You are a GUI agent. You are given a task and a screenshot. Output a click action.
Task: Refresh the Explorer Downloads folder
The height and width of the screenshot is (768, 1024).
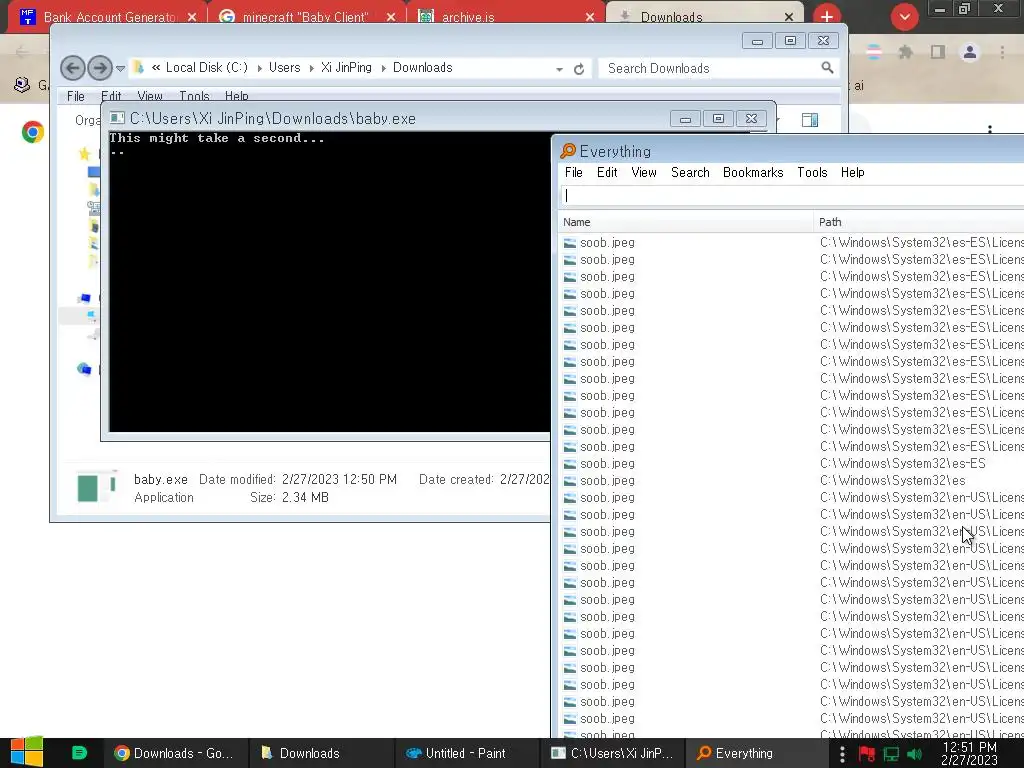point(579,69)
